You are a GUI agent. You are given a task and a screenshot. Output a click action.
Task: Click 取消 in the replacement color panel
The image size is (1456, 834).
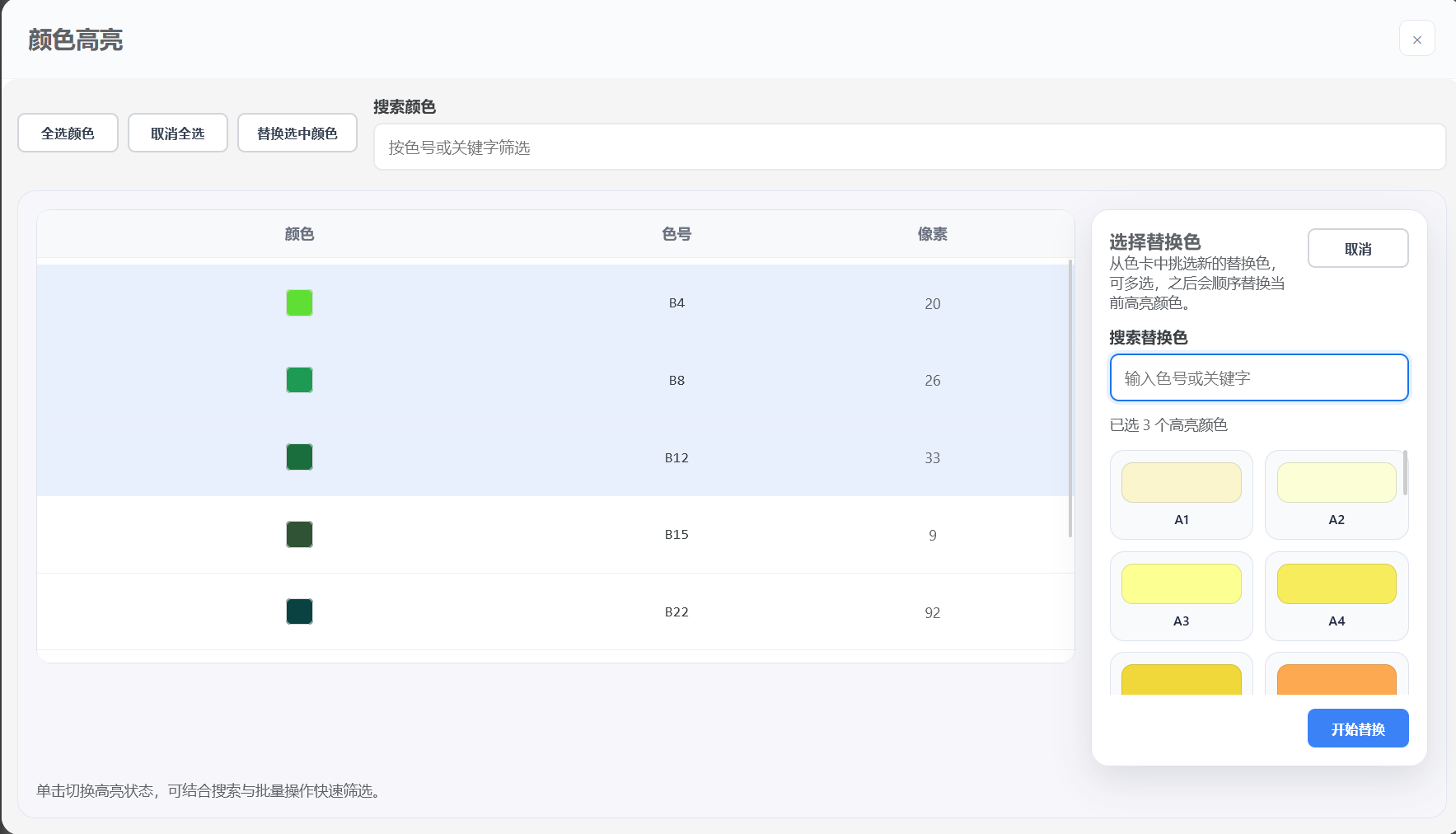pyautogui.click(x=1357, y=248)
